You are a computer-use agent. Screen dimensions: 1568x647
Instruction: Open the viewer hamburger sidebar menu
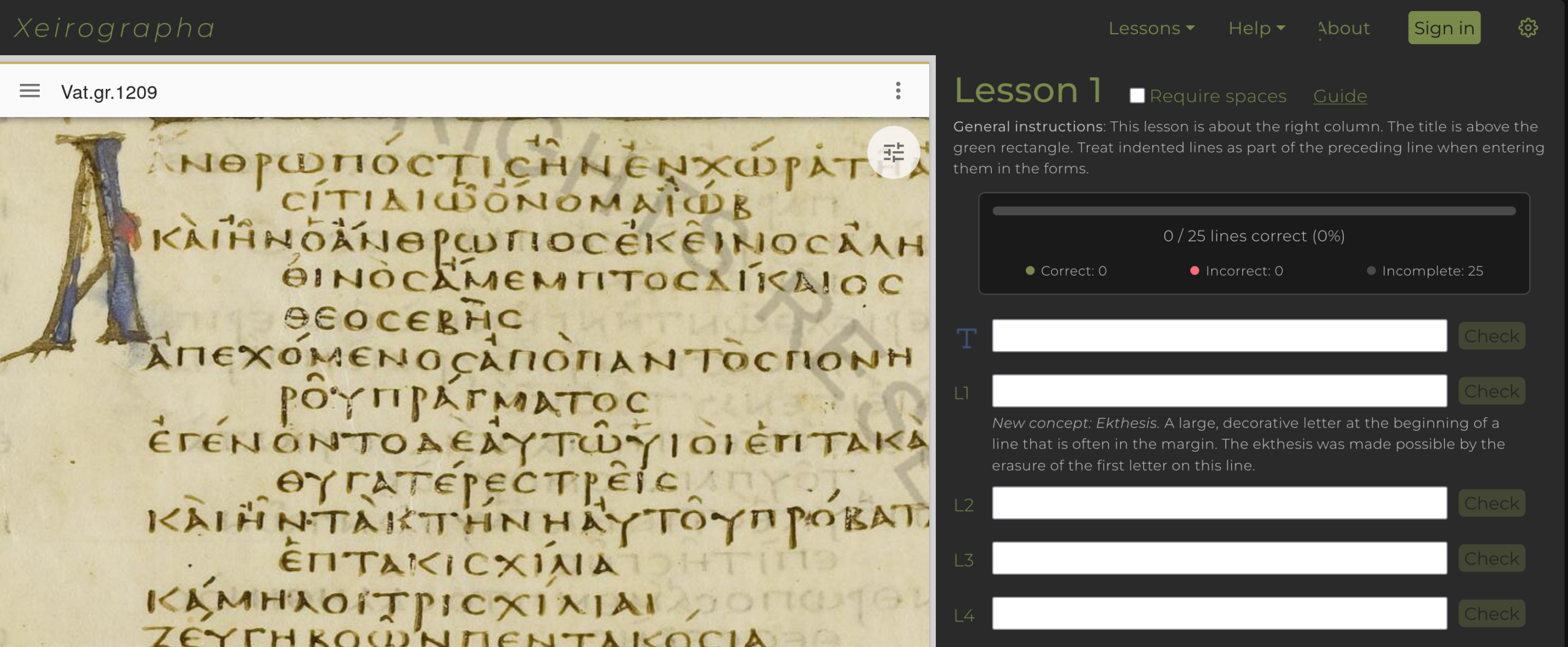pyautogui.click(x=29, y=91)
